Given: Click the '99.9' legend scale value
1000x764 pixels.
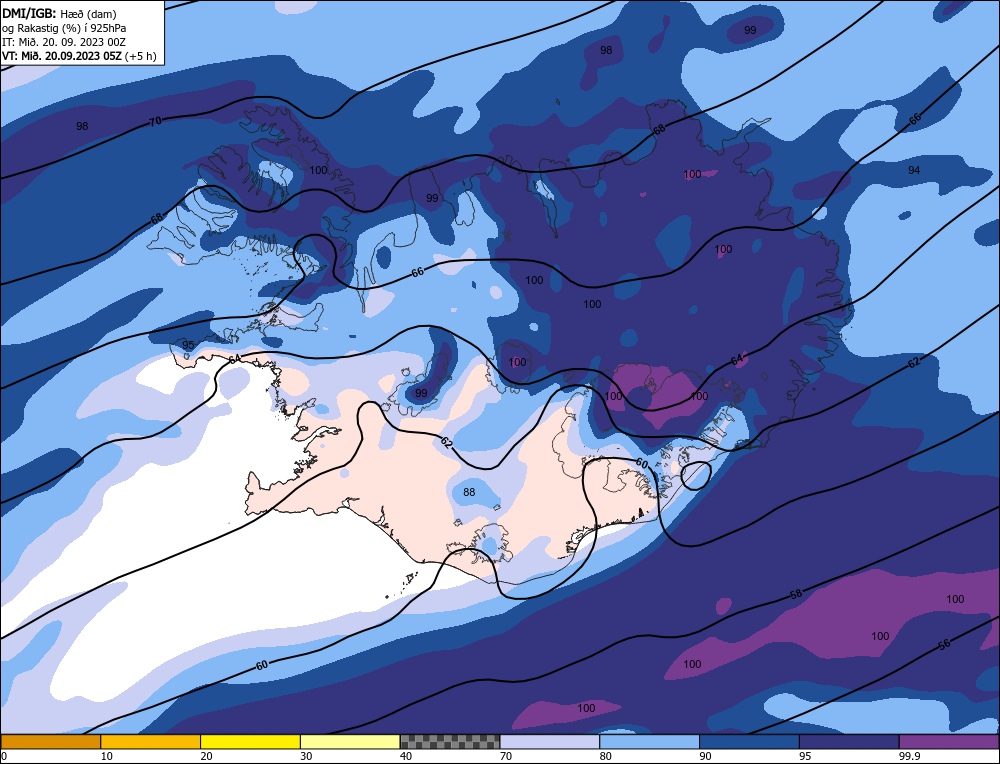Looking at the screenshot, I should 909,756.
